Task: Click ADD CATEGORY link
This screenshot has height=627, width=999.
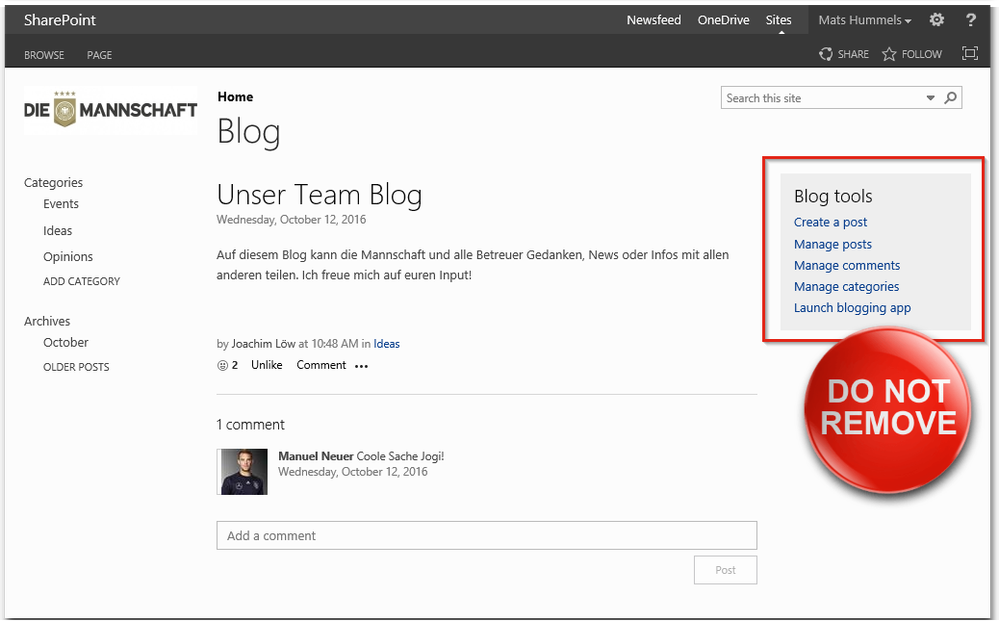Action: (x=82, y=282)
